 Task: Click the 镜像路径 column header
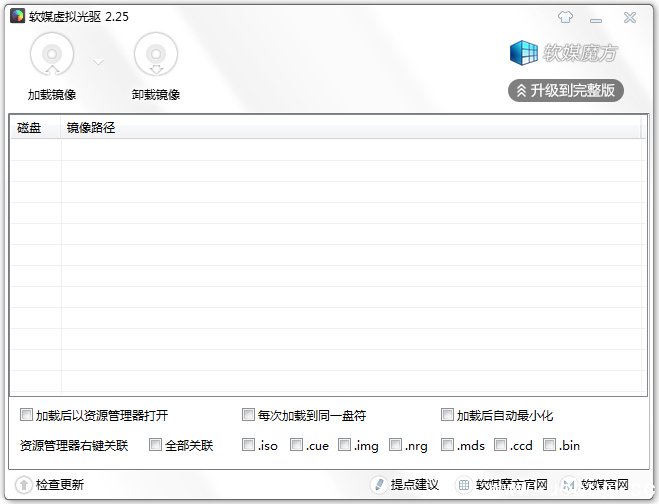(91, 128)
